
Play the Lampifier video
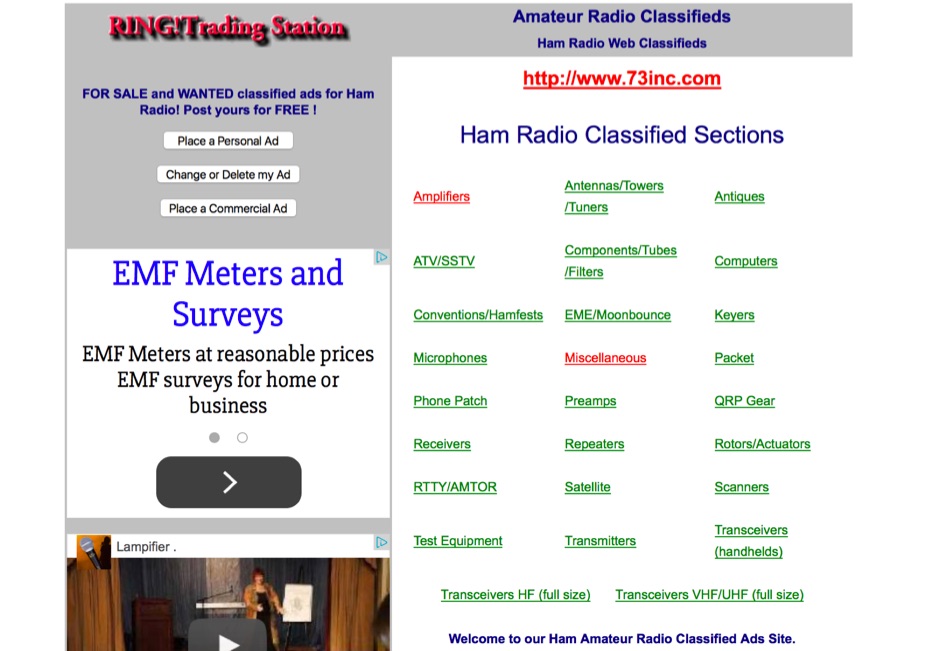(x=228, y=638)
